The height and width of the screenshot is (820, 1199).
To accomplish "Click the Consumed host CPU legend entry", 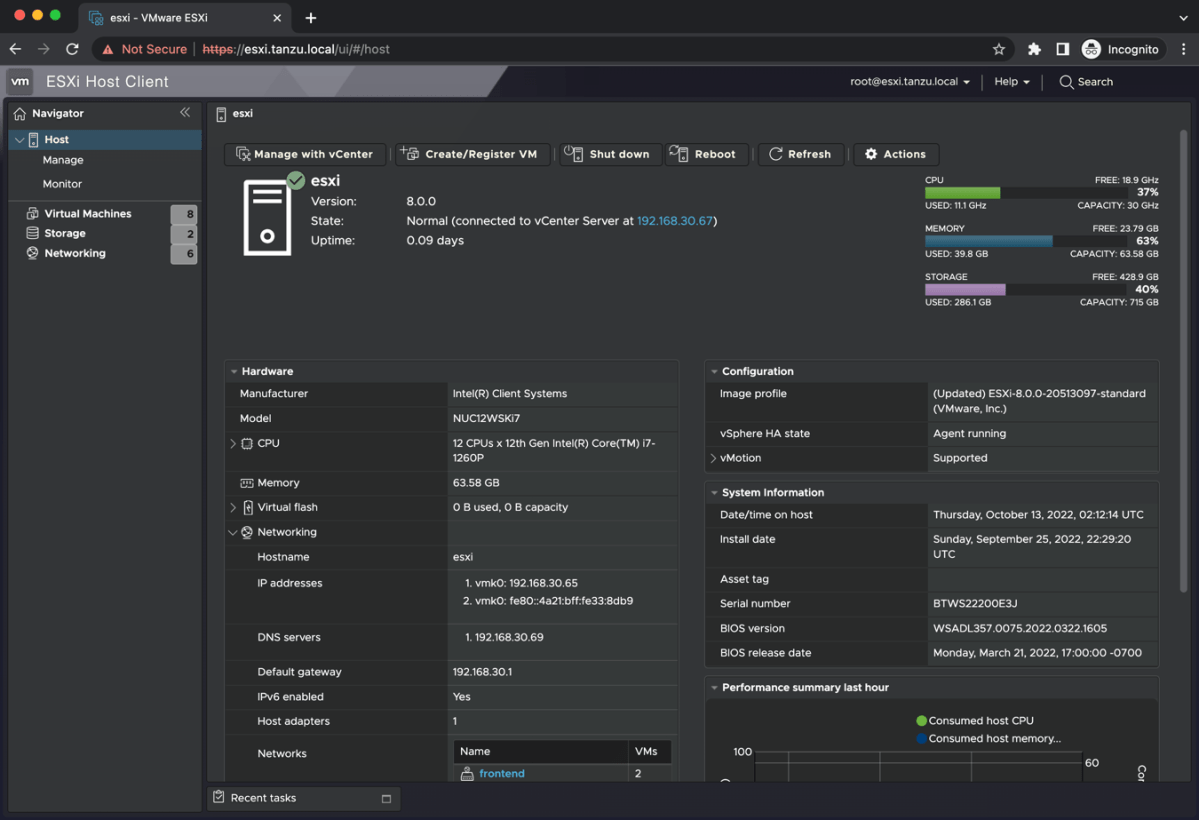I will coord(974,721).
